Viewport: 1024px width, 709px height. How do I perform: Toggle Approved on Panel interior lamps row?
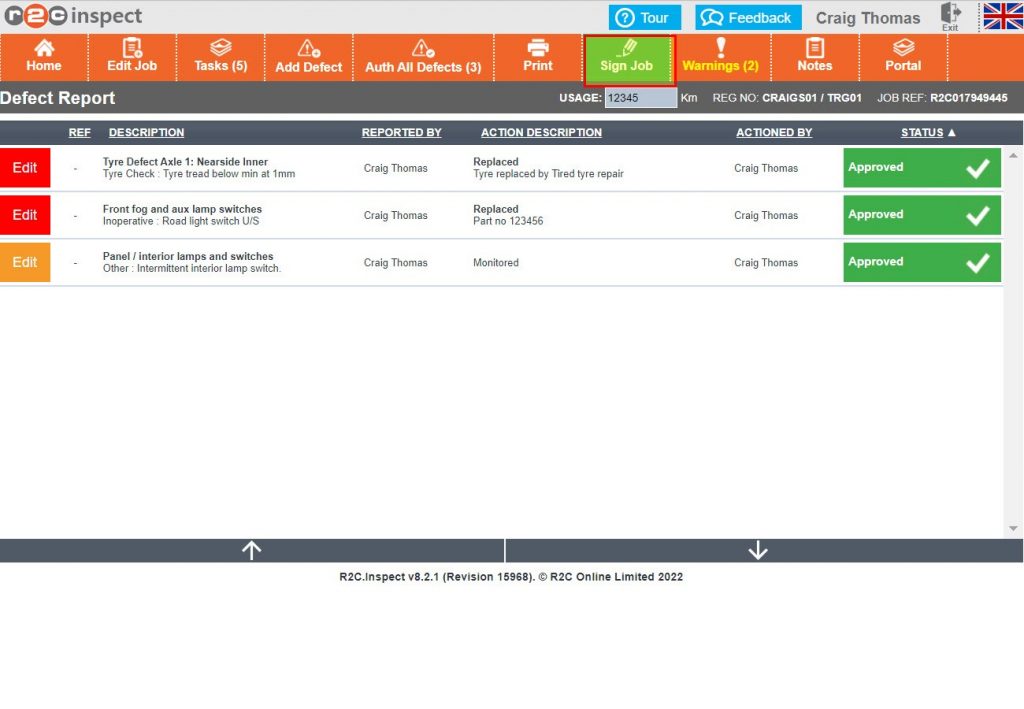coord(977,262)
